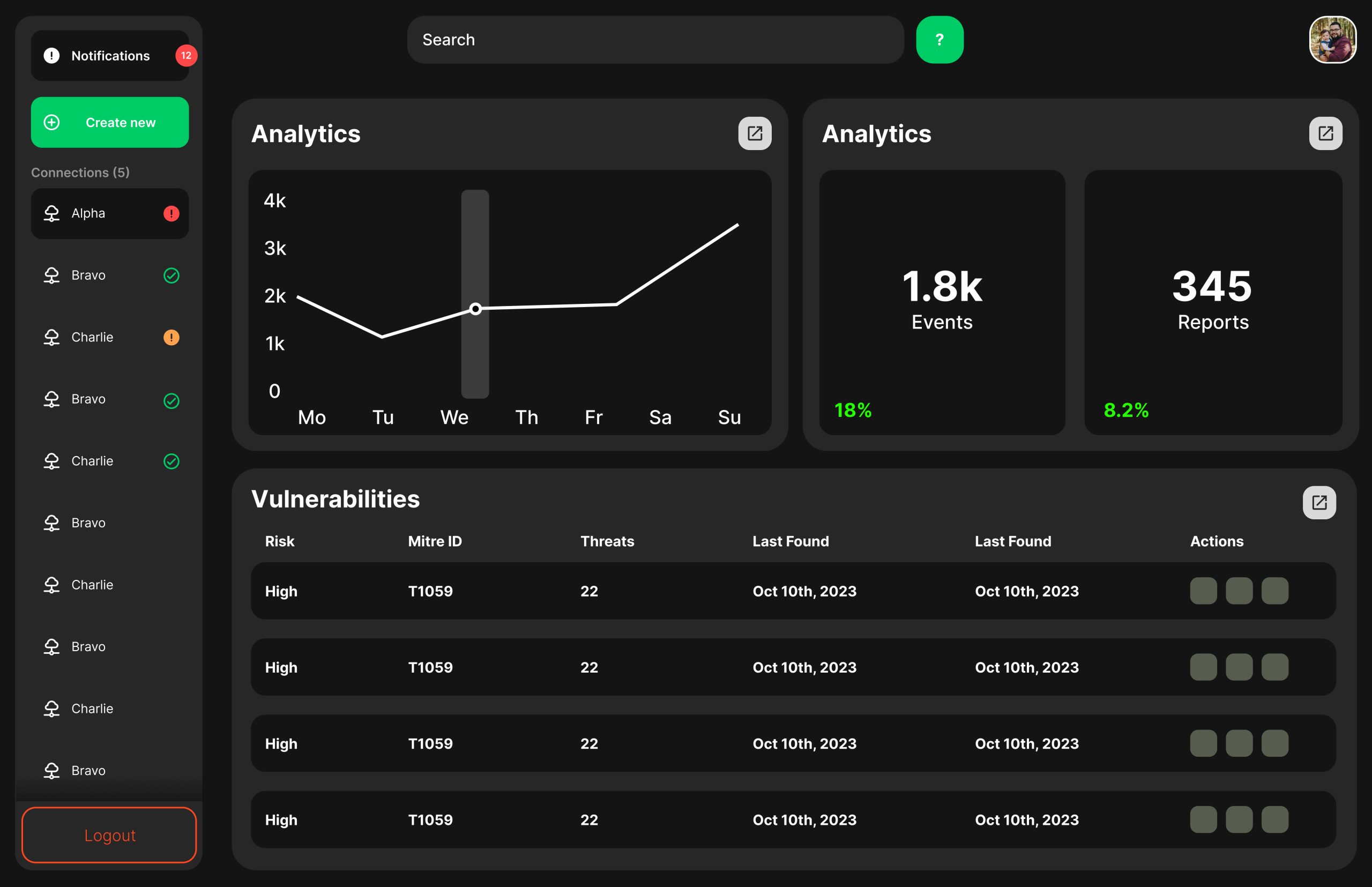Click the Su label on the chart axis
This screenshot has width=1372, height=887.
click(x=729, y=417)
